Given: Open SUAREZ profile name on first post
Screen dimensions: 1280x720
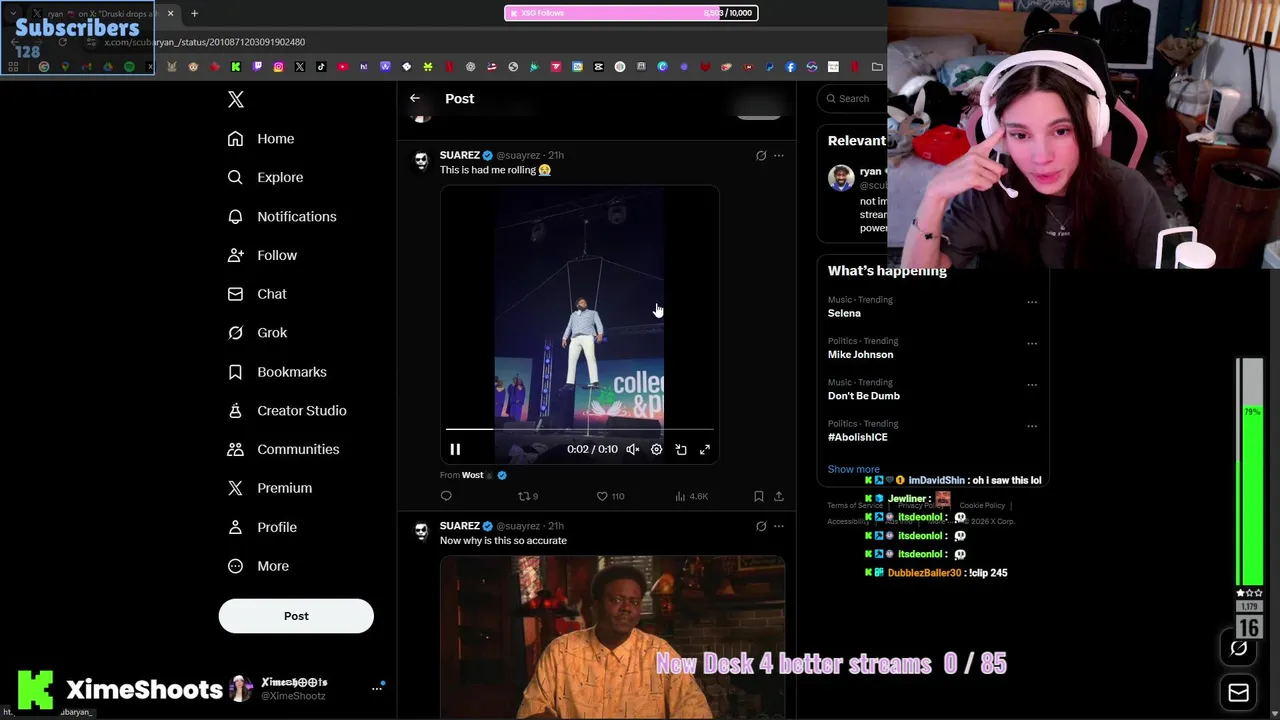Looking at the screenshot, I should point(460,155).
